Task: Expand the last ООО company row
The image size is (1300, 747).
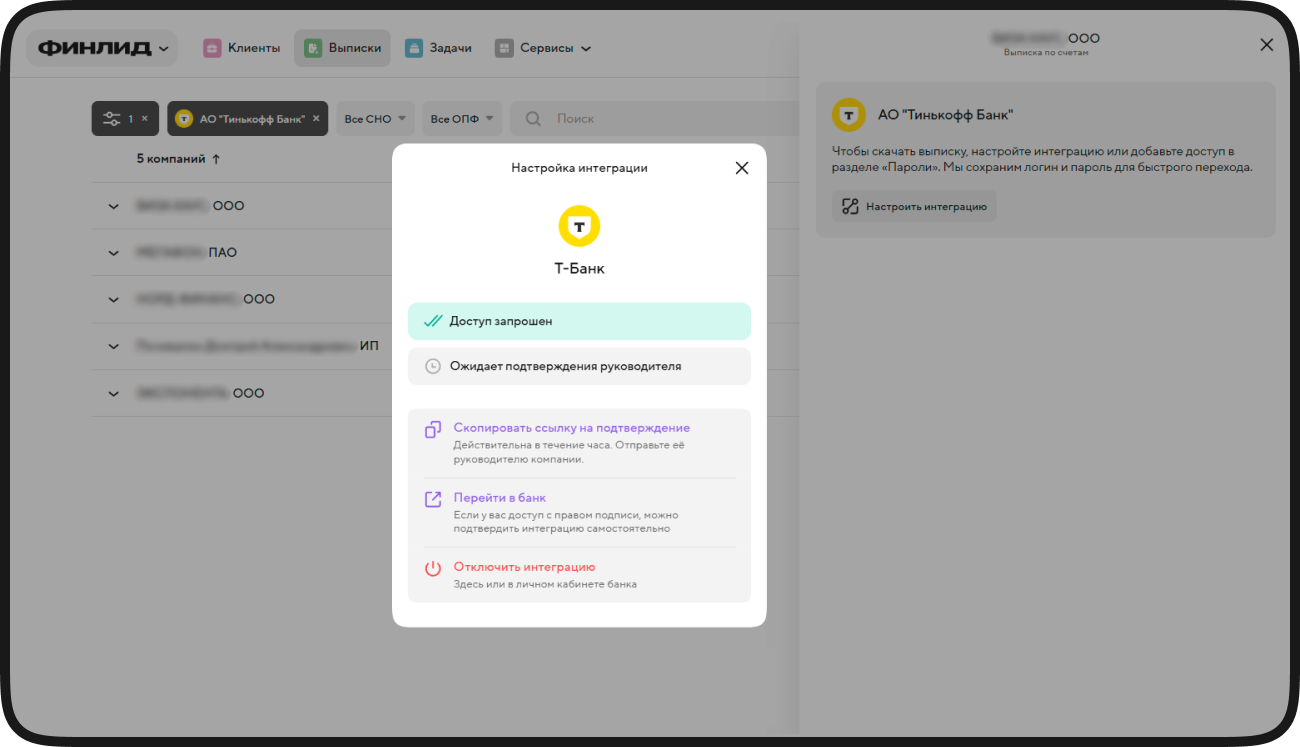Action: point(114,393)
